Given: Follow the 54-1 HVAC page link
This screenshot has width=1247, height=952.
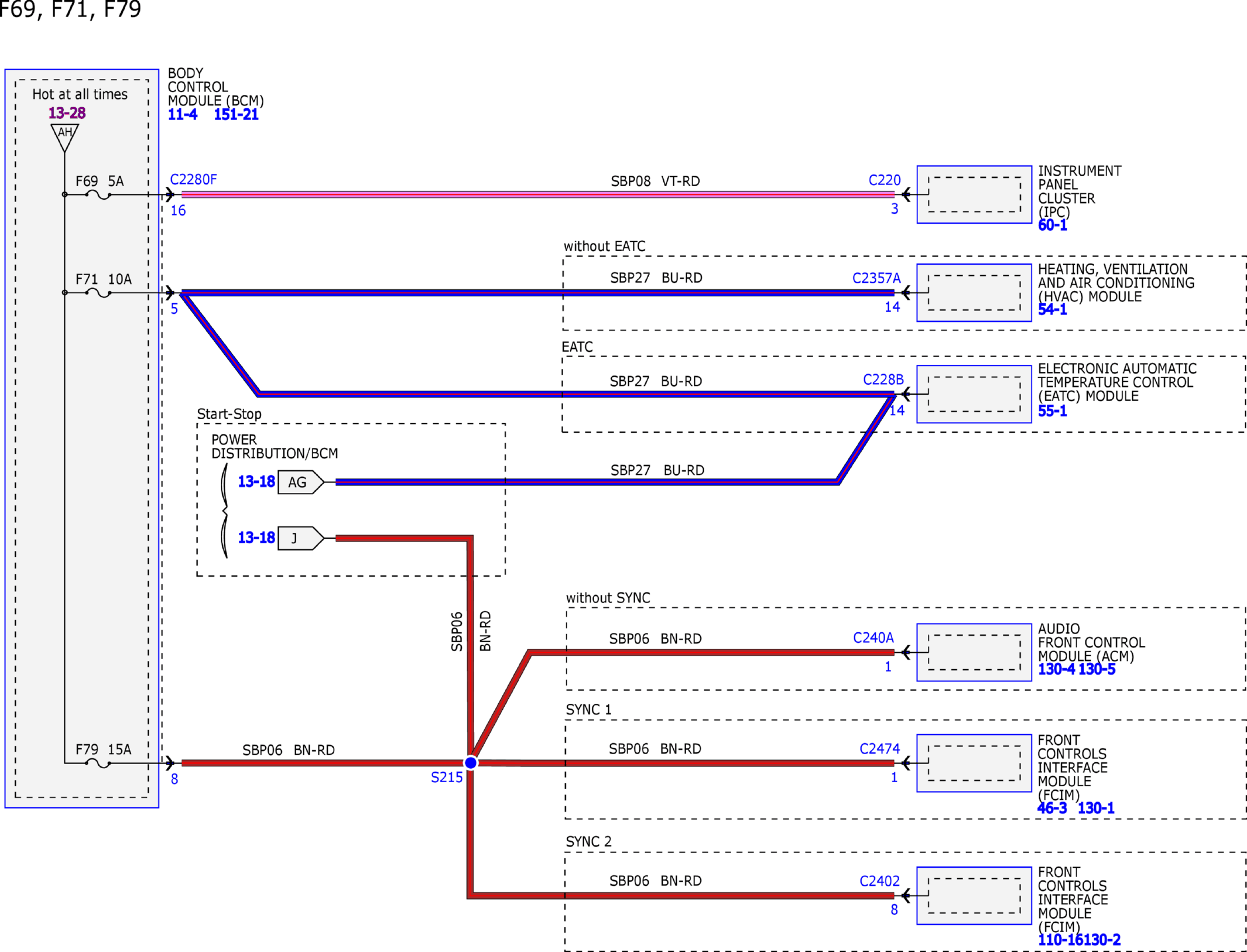Looking at the screenshot, I should pyautogui.click(x=1053, y=310).
